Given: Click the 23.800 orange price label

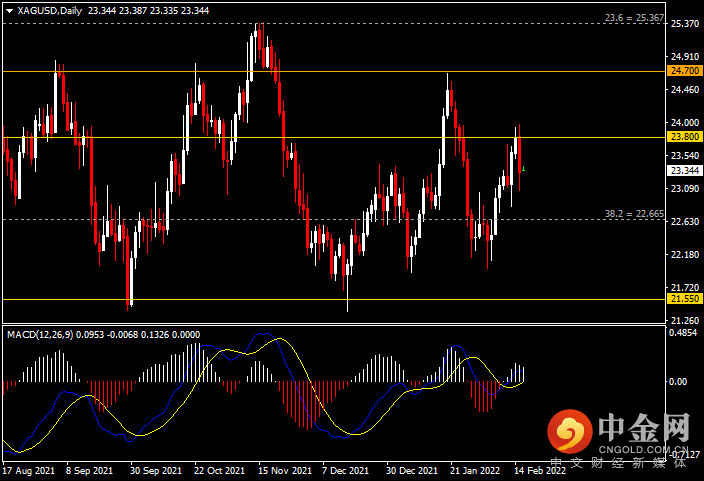Looking at the screenshot, I should tap(684, 137).
